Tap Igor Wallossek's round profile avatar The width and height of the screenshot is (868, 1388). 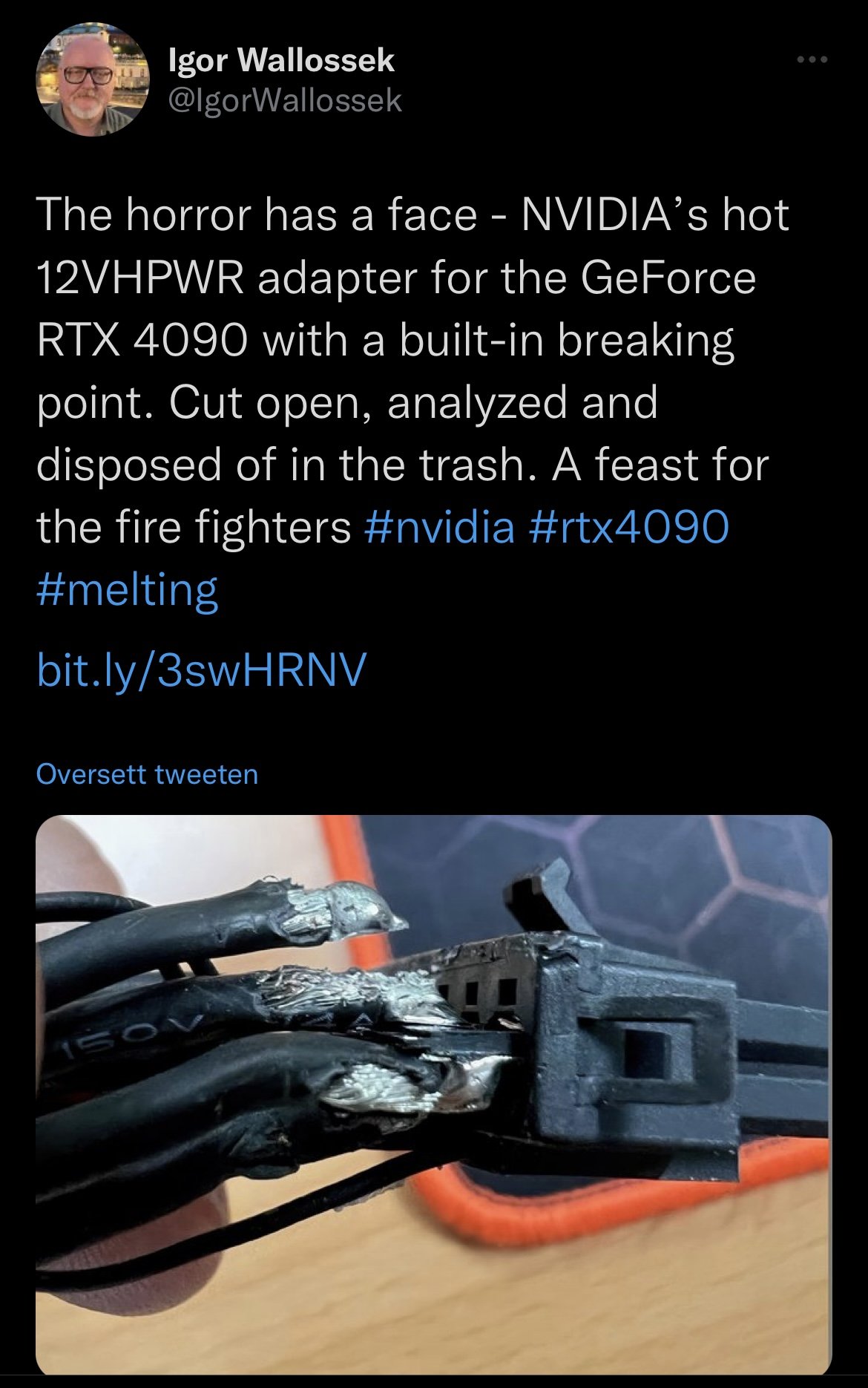click(x=93, y=79)
